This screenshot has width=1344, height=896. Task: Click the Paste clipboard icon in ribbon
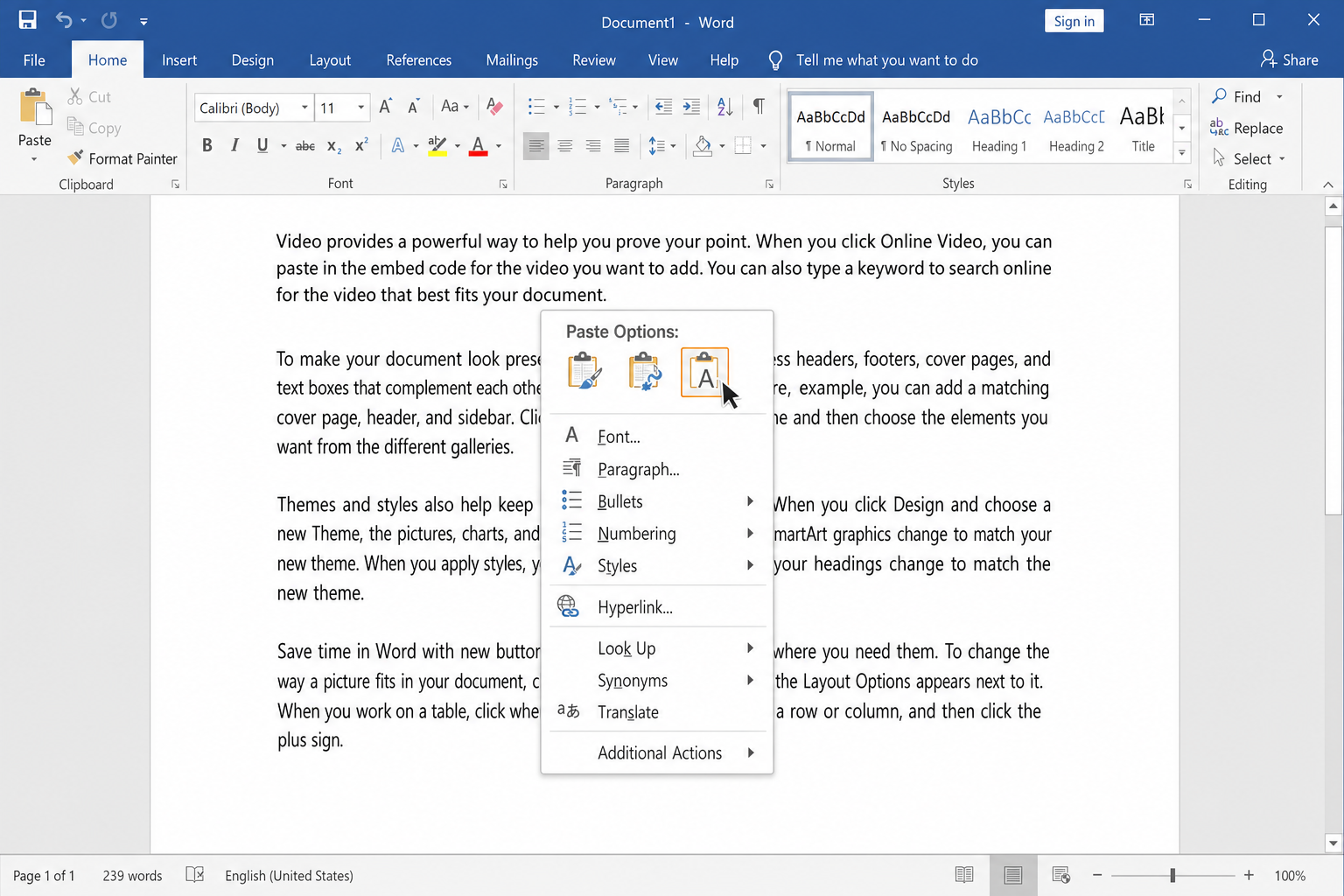[x=35, y=108]
